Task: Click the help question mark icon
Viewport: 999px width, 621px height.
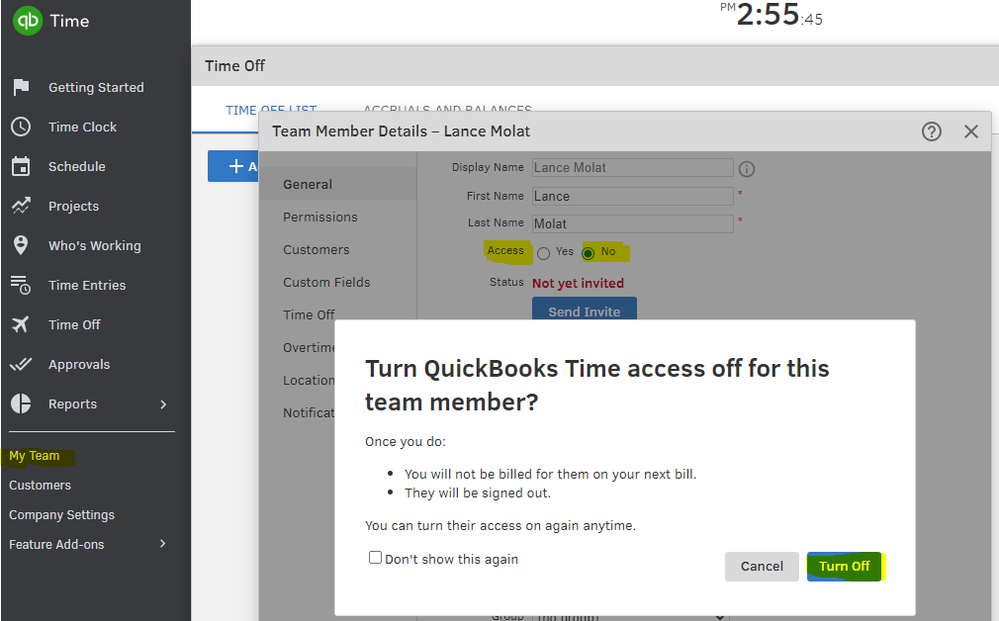Action: [931, 131]
